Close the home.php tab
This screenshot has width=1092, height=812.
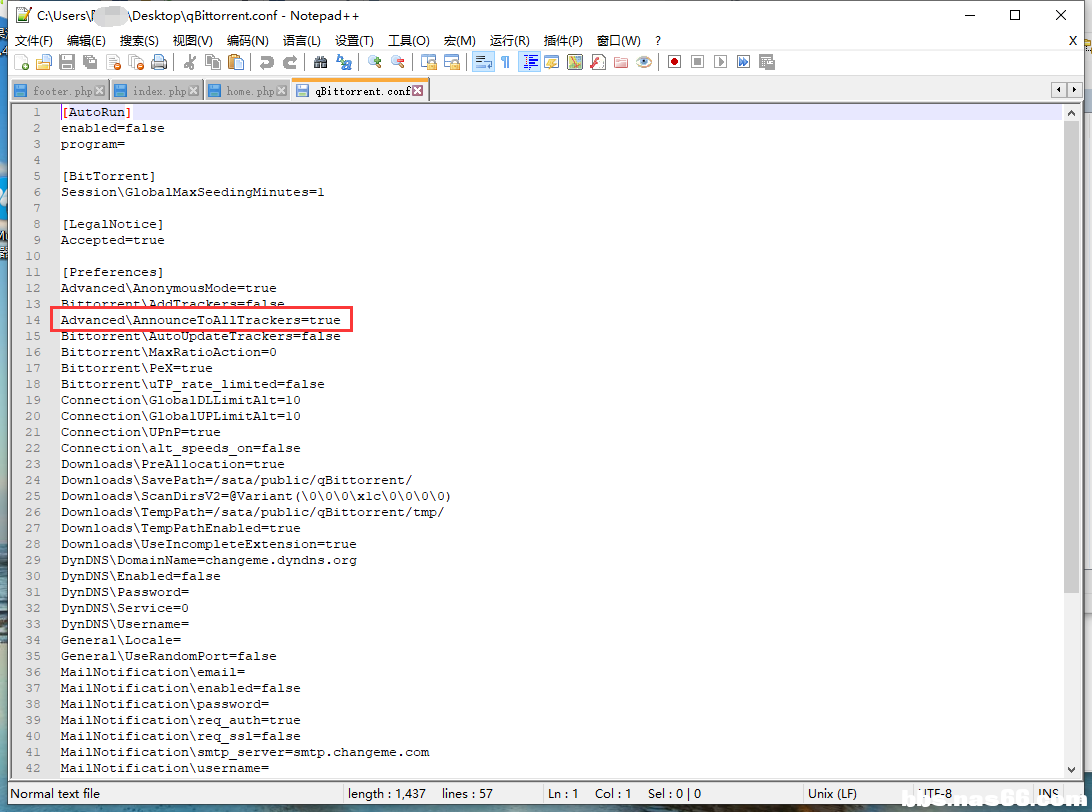(281, 91)
